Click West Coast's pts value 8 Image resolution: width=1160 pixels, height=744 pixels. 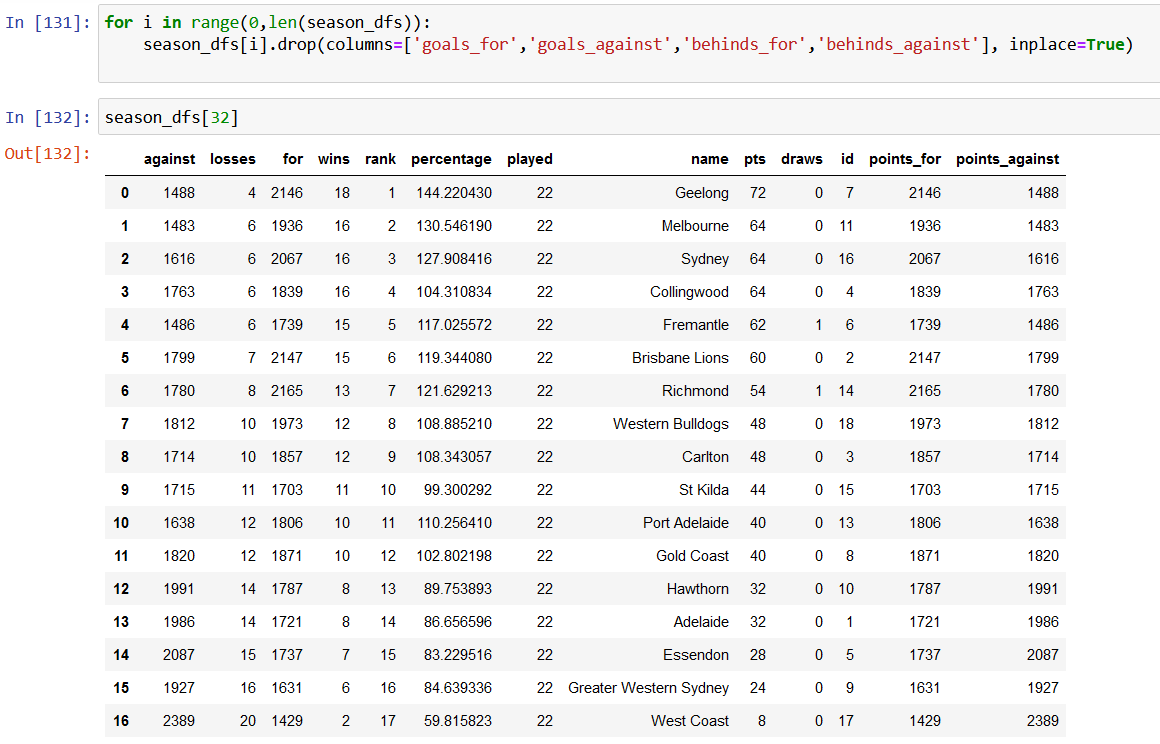click(761, 720)
